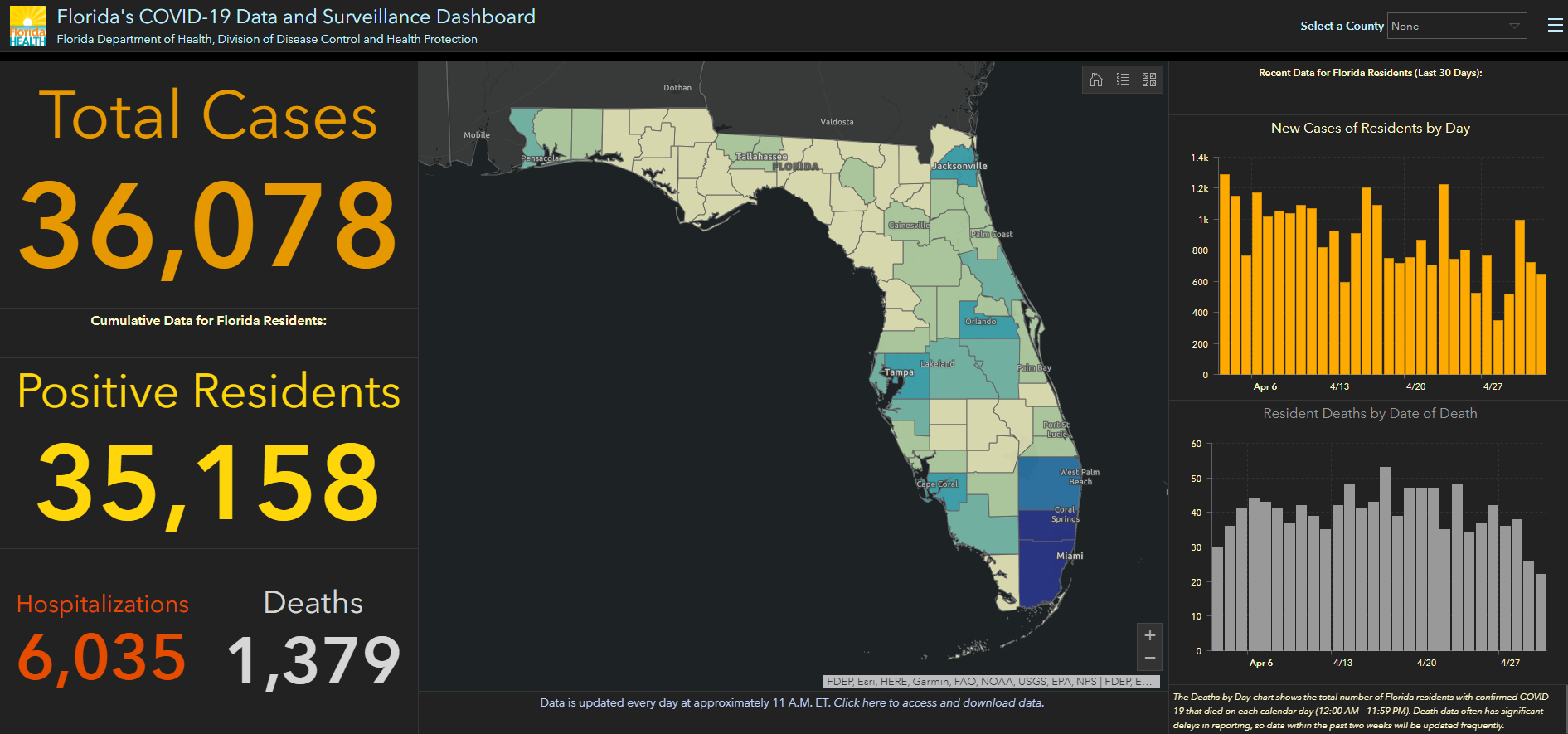This screenshot has width=1568, height=734.
Task: Click the Florida Department of Health subtitle
Action: point(267,39)
